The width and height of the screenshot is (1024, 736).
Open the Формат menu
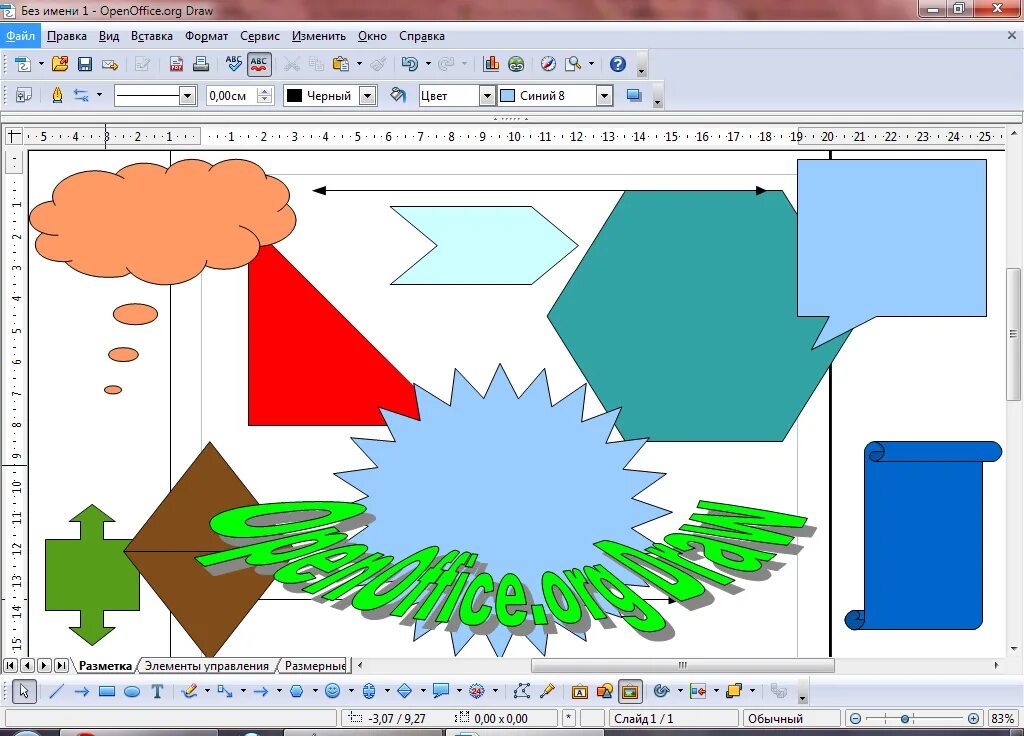[x=206, y=36]
